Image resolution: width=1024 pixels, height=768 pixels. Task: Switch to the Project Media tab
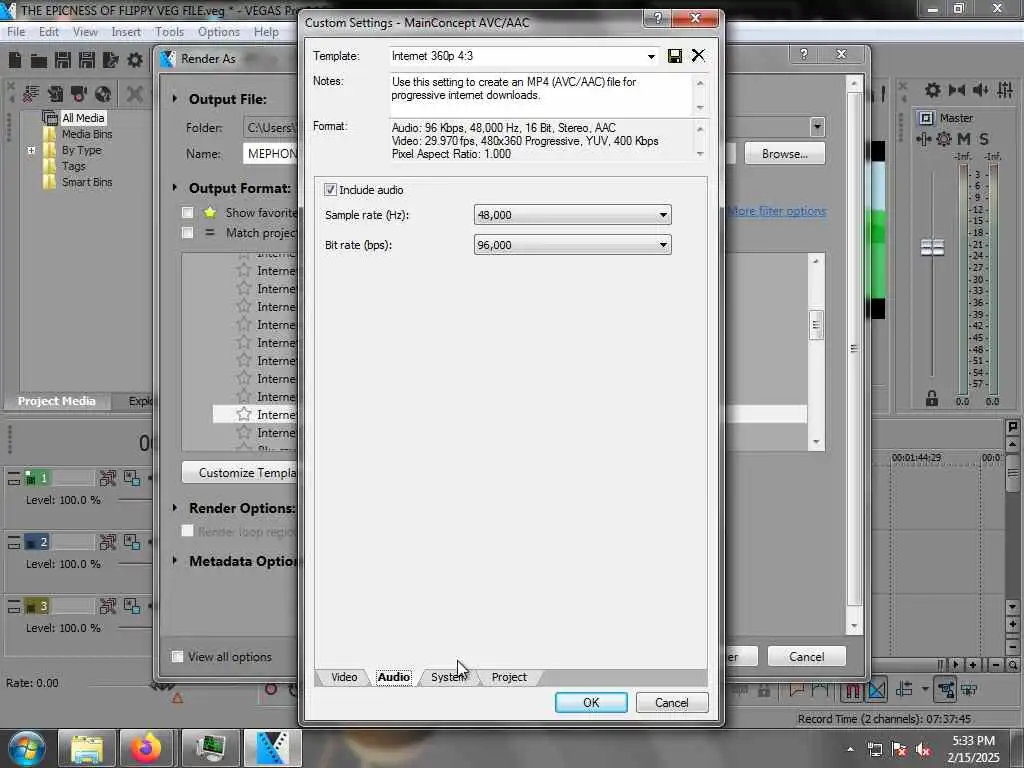point(56,401)
